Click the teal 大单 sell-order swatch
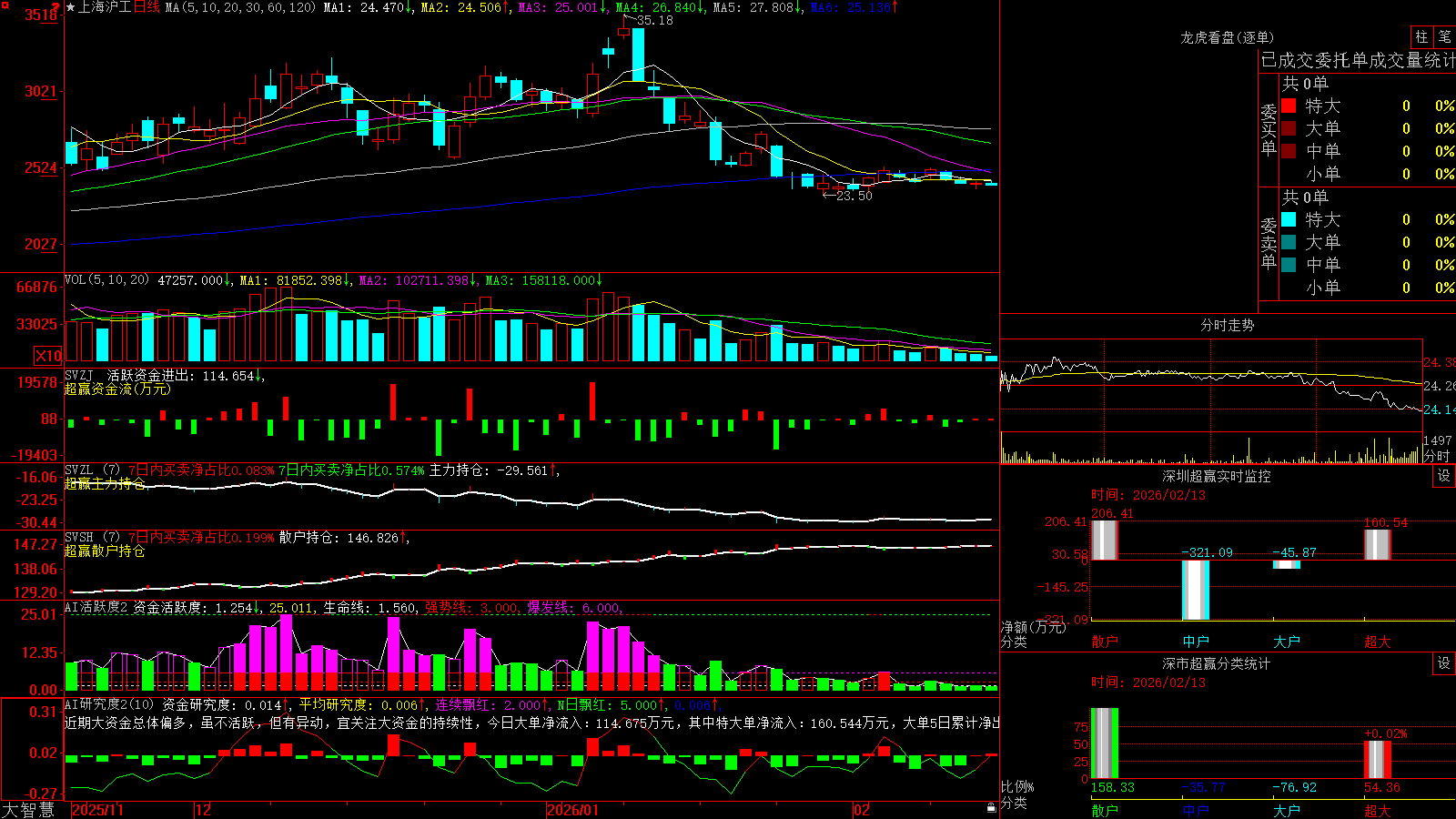The image size is (1456, 819). [x=1289, y=242]
